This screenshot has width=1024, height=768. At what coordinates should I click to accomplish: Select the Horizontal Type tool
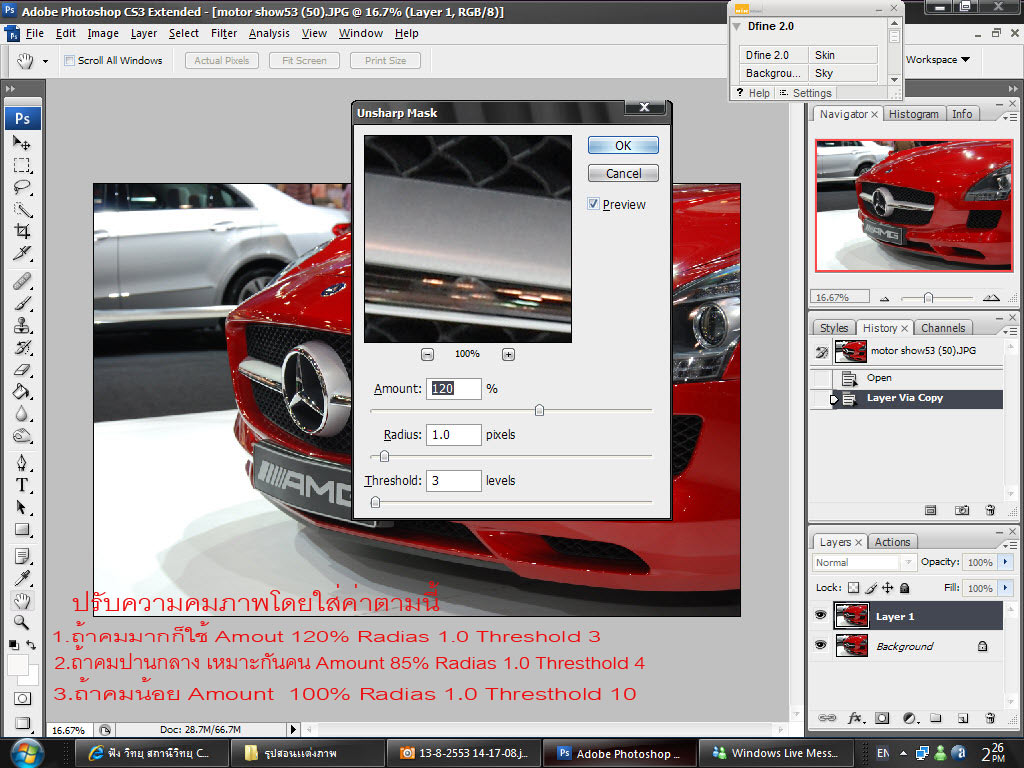[22, 485]
